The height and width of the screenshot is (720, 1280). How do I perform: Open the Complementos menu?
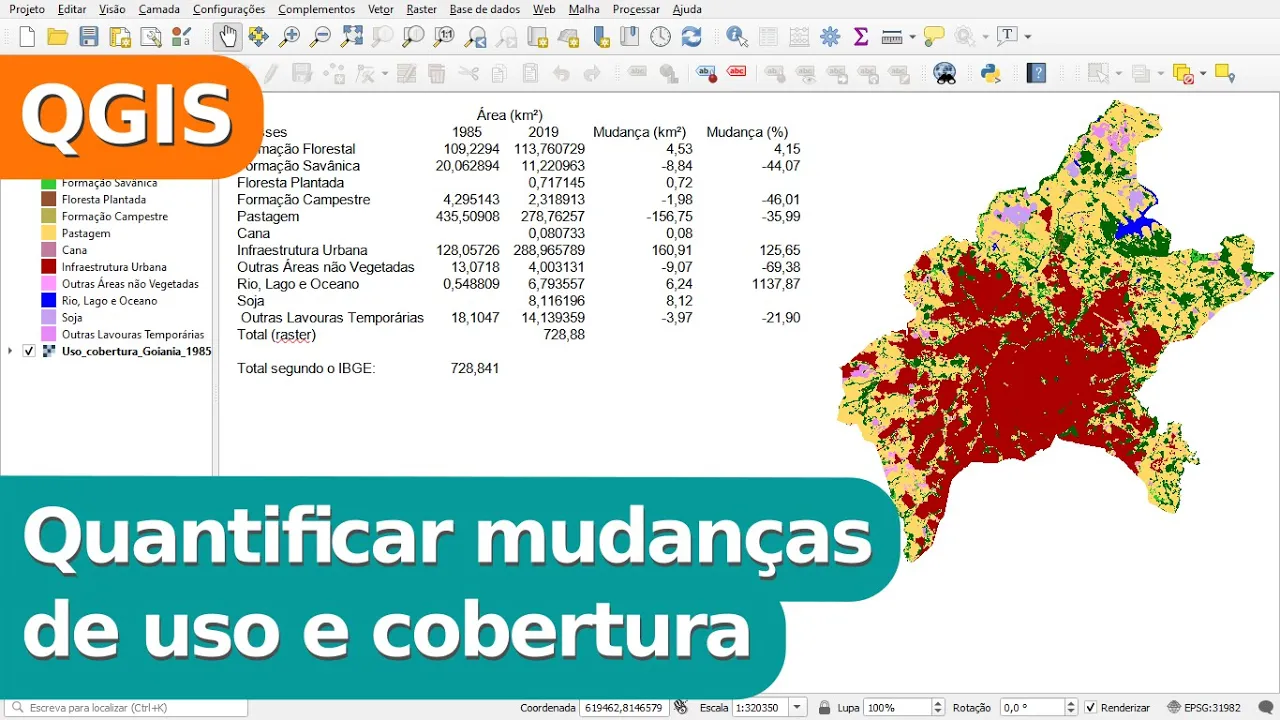316,9
